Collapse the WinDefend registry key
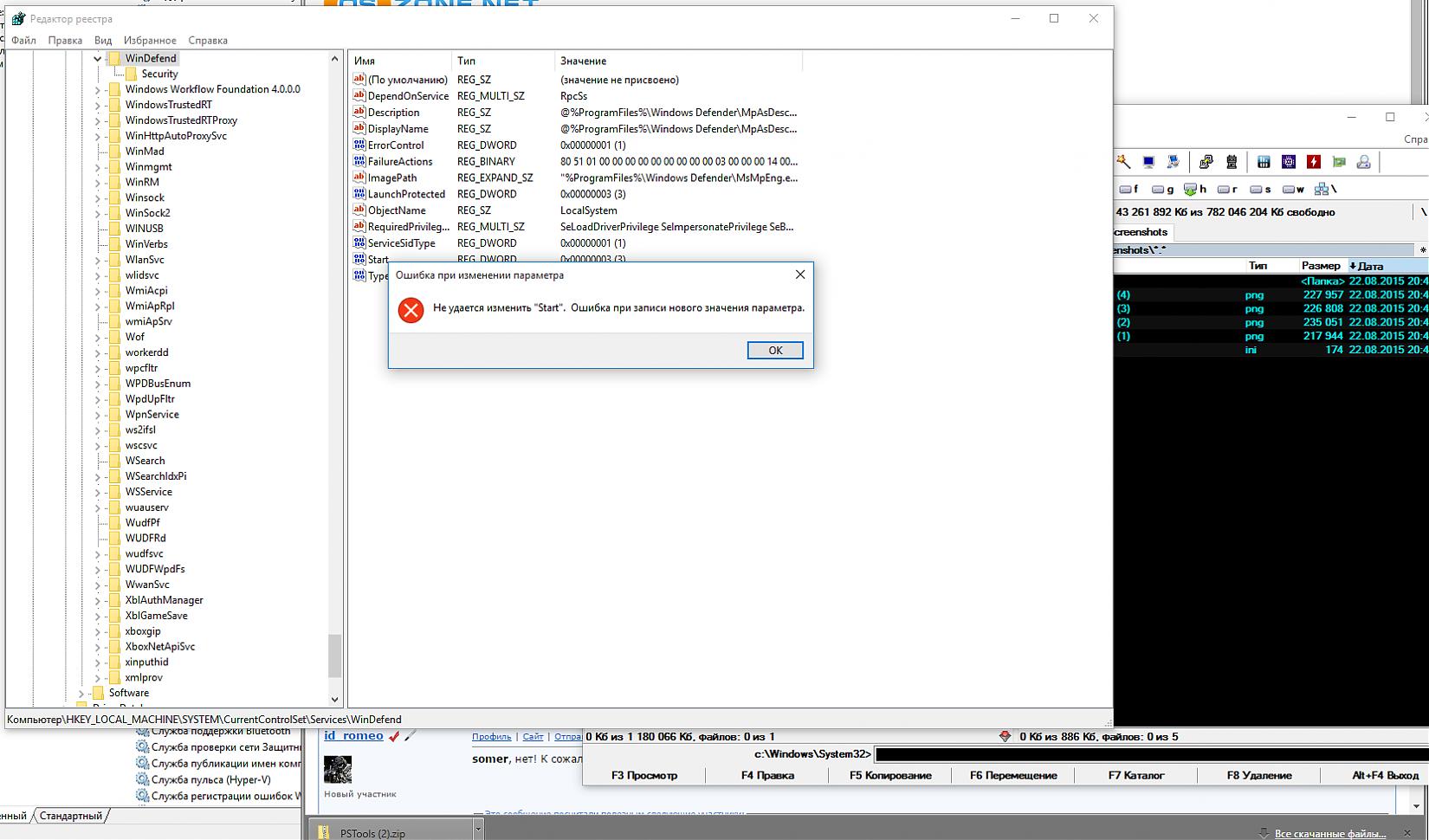 pos(97,59)
